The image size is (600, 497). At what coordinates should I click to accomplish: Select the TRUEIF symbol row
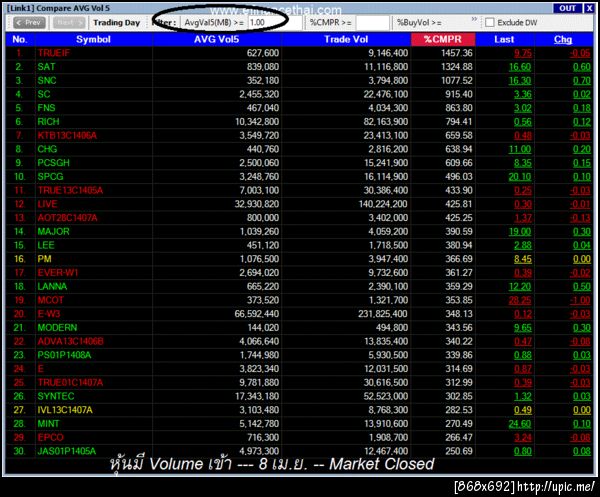[x=299, y=53]
